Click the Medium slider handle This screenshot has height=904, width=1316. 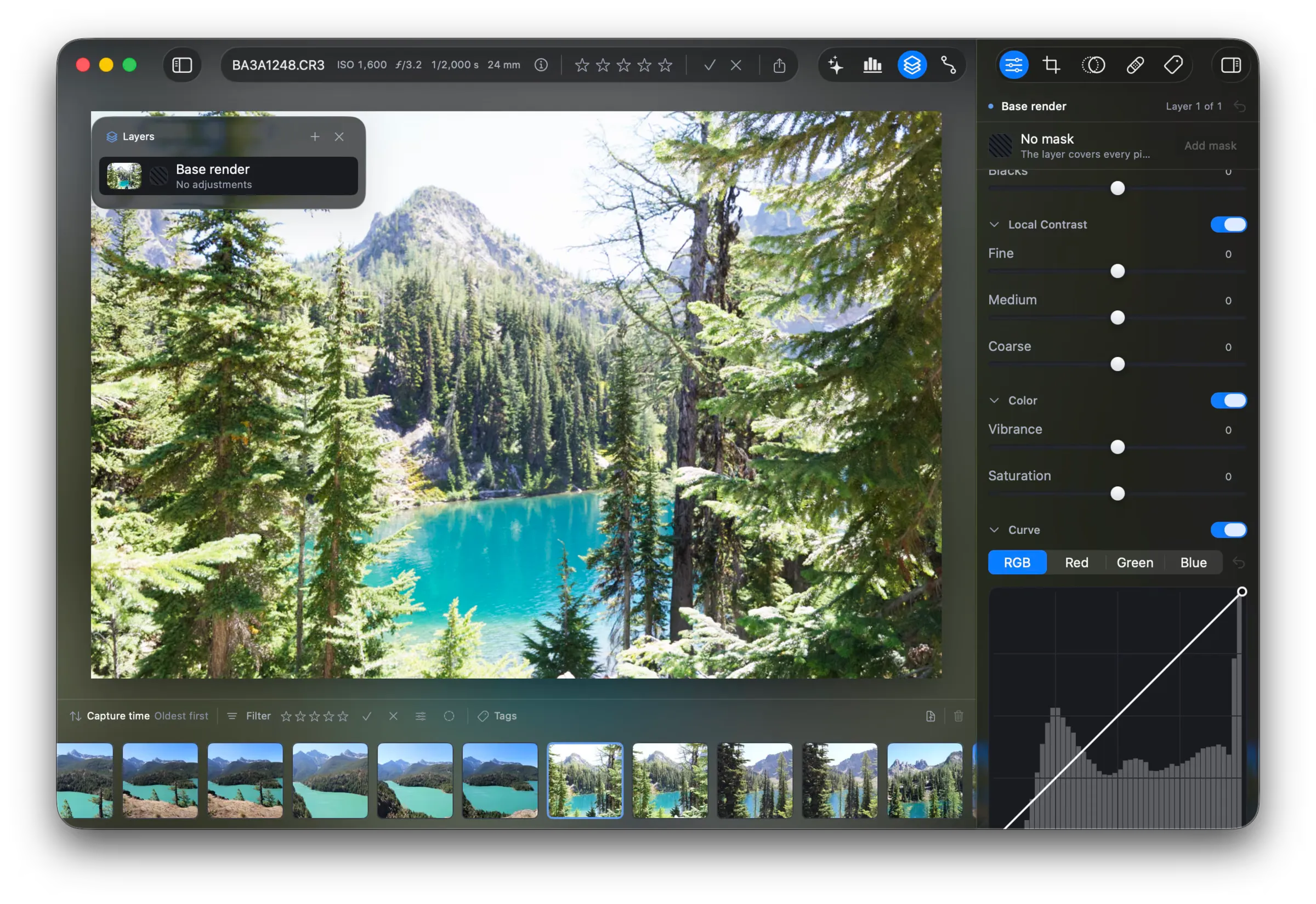tap(1117, 319)
